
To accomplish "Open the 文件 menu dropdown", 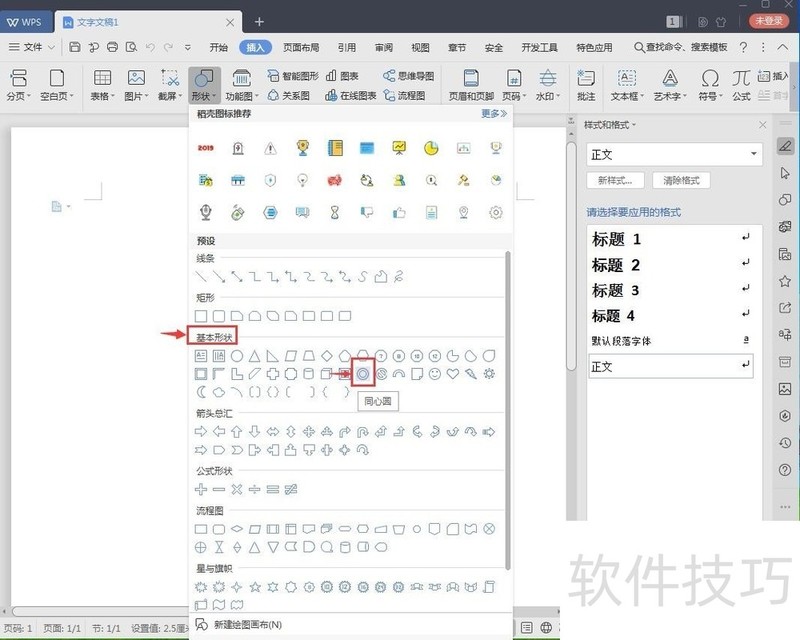I will click(x=31, y=47).
